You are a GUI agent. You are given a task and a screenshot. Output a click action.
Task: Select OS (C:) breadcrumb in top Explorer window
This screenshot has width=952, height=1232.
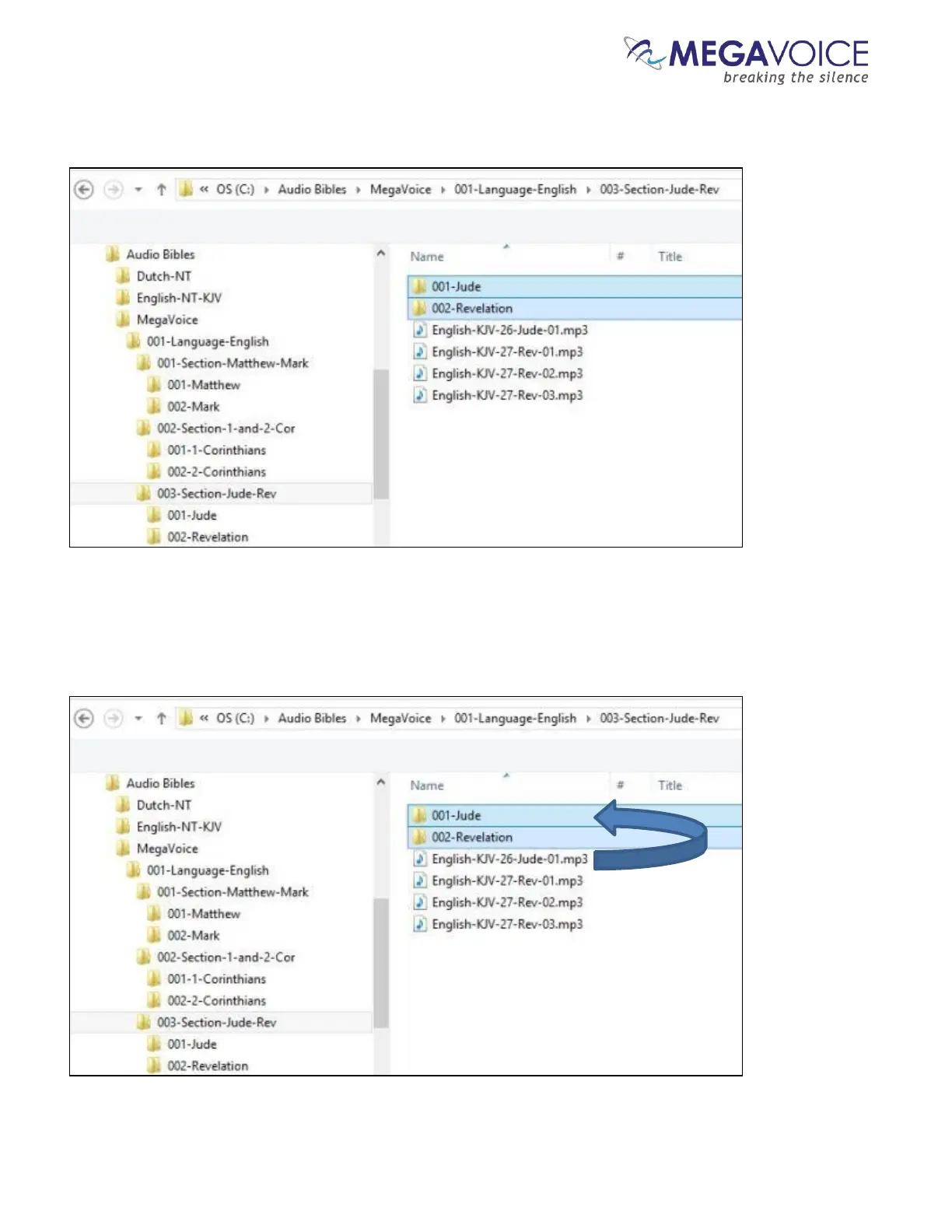pyautogui.click(x=235, y=190)
